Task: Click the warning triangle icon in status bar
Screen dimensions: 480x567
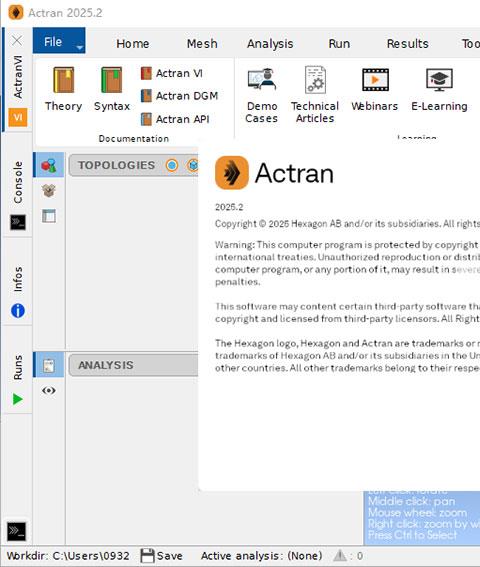Action: (340, 555)
